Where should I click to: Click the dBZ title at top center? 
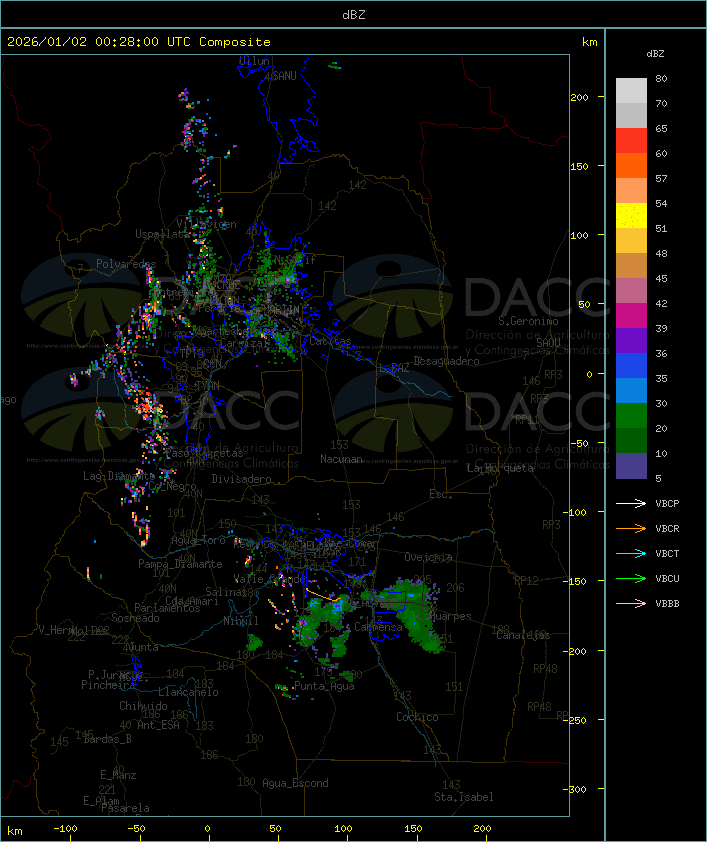[354, 14]
